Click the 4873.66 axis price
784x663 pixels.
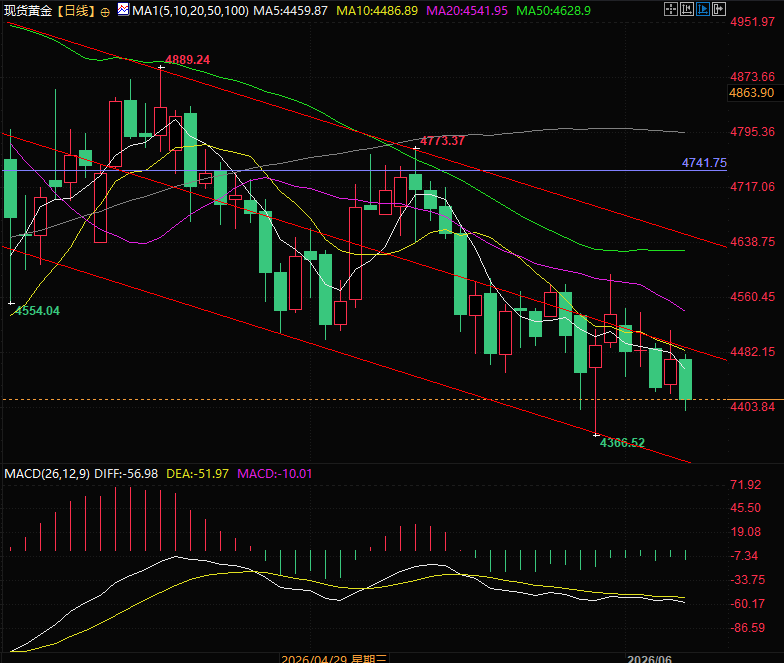[752, 76]
